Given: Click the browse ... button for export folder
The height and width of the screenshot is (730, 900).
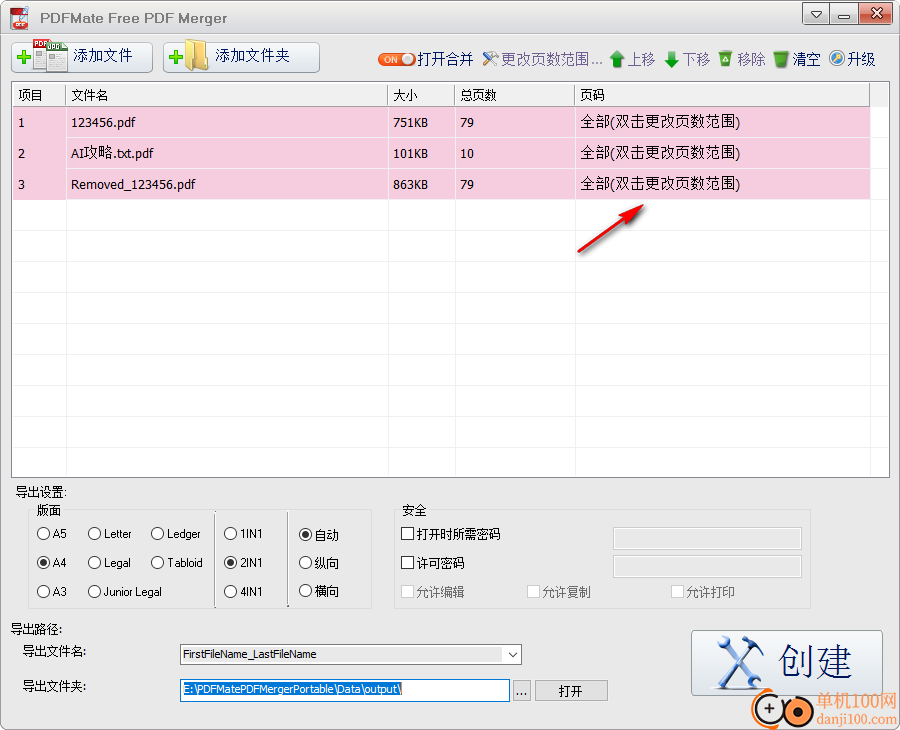Looking at the screenshot, I should [521, 691].
